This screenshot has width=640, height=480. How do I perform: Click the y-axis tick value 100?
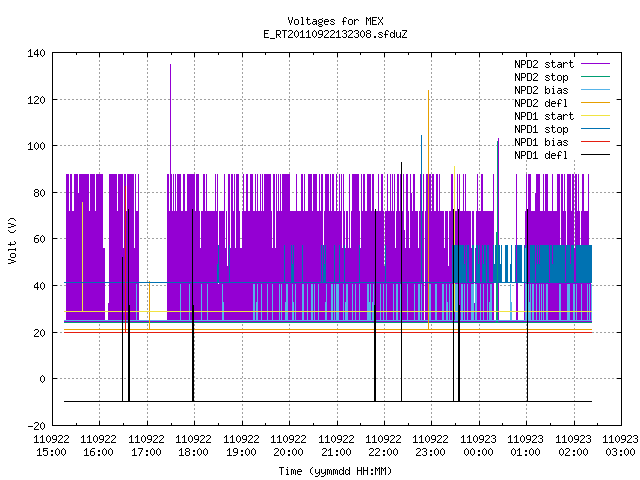click(36, 146)
